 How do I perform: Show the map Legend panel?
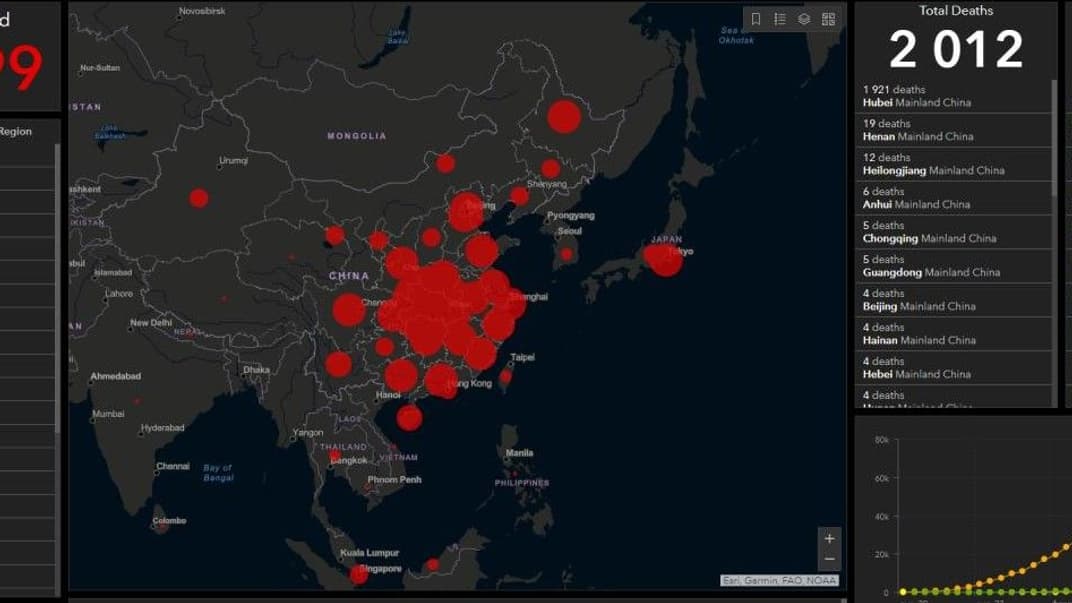pos(780,19)
